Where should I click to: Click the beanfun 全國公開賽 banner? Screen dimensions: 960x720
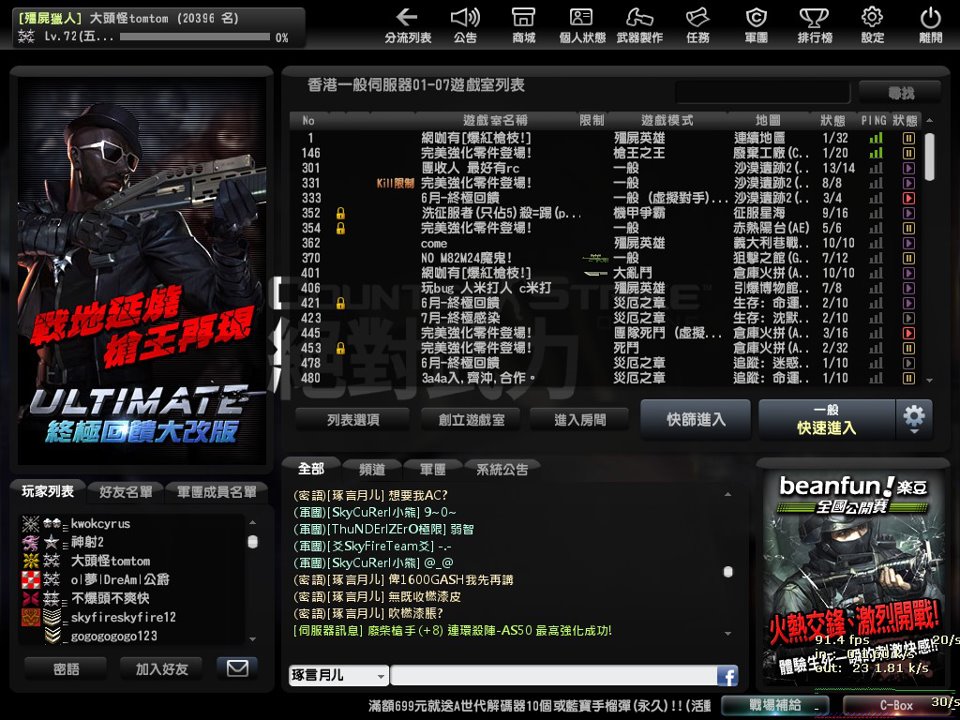click(x=852, y=576)
